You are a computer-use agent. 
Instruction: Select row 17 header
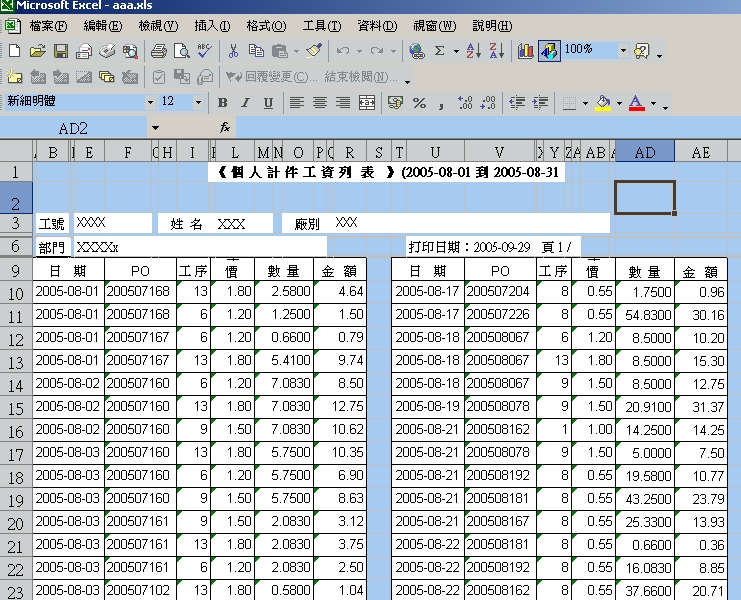pyautogui.click(x=16, y=454)
